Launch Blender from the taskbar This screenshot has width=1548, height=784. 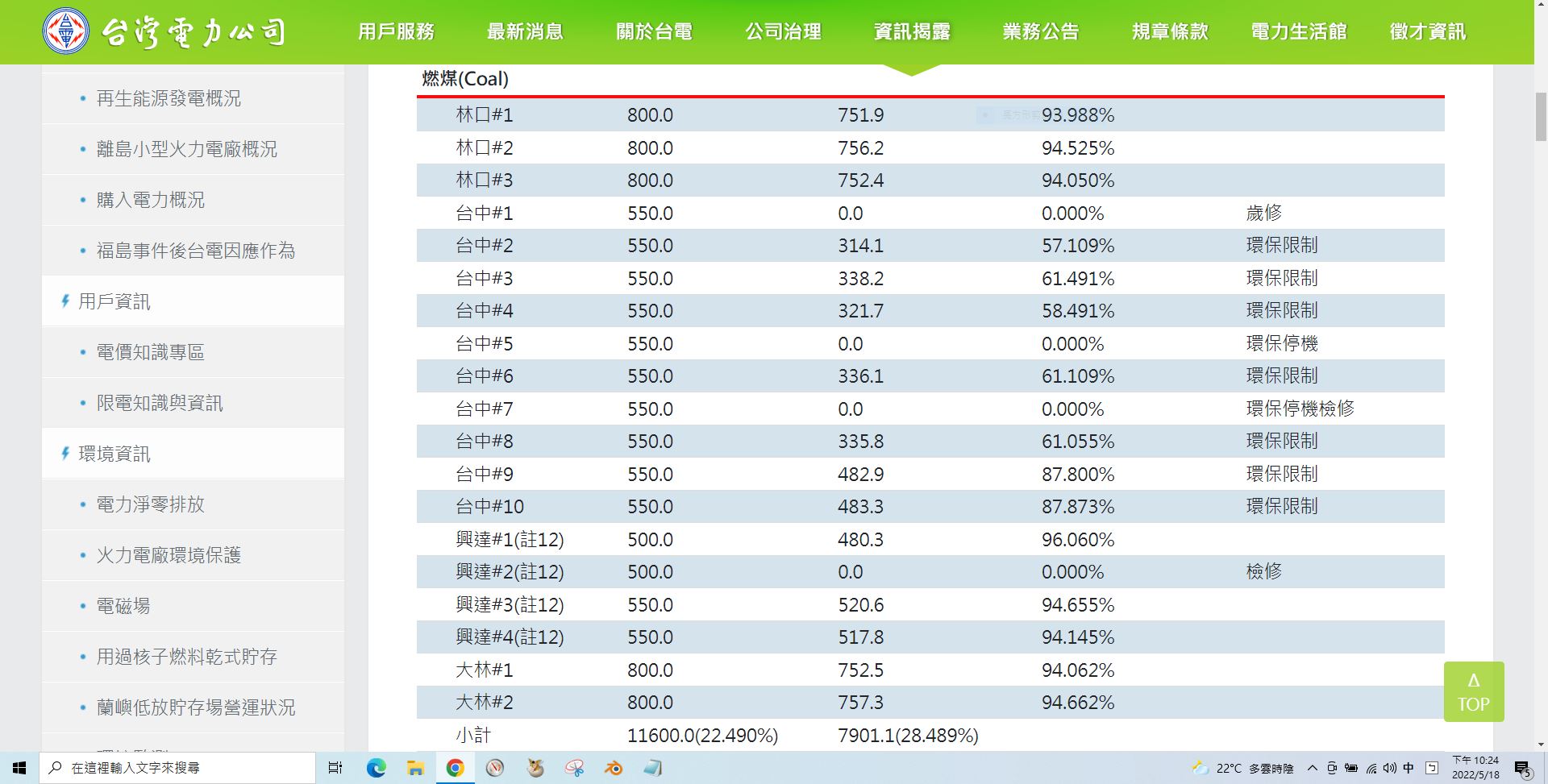point(614,768)
